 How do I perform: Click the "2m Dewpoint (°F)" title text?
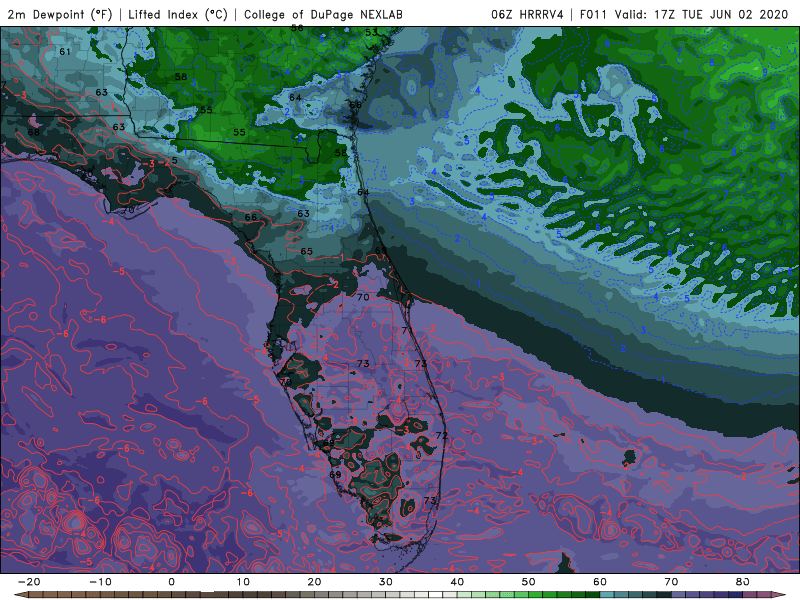point(60,14)
